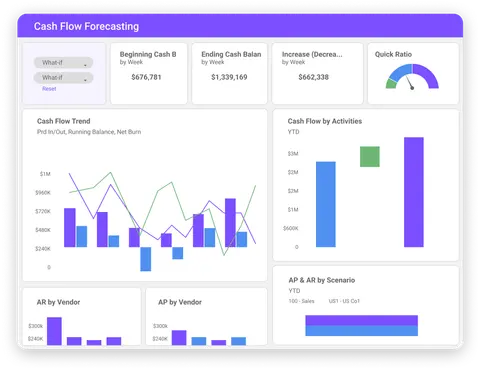
Task: Click the tall purple bar in Cash Flow by Activities
Action: pyautogui.click(x=414, y=192)
